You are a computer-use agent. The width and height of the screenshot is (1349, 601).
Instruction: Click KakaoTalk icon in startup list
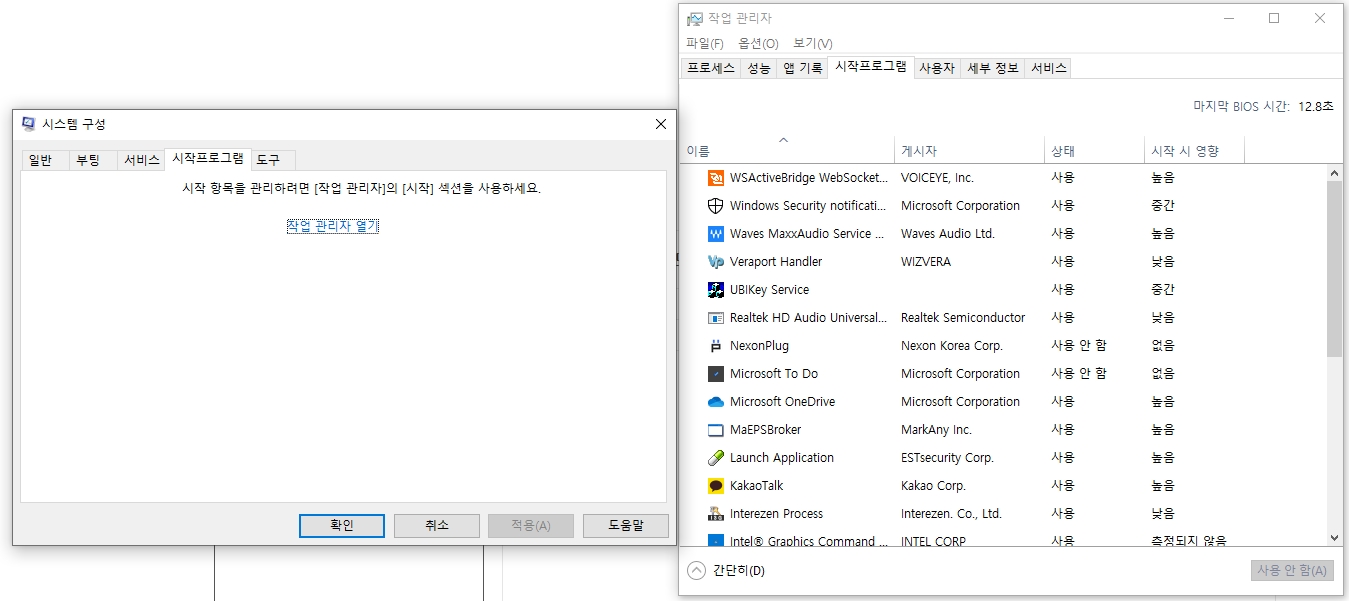(x=715, y=486)
